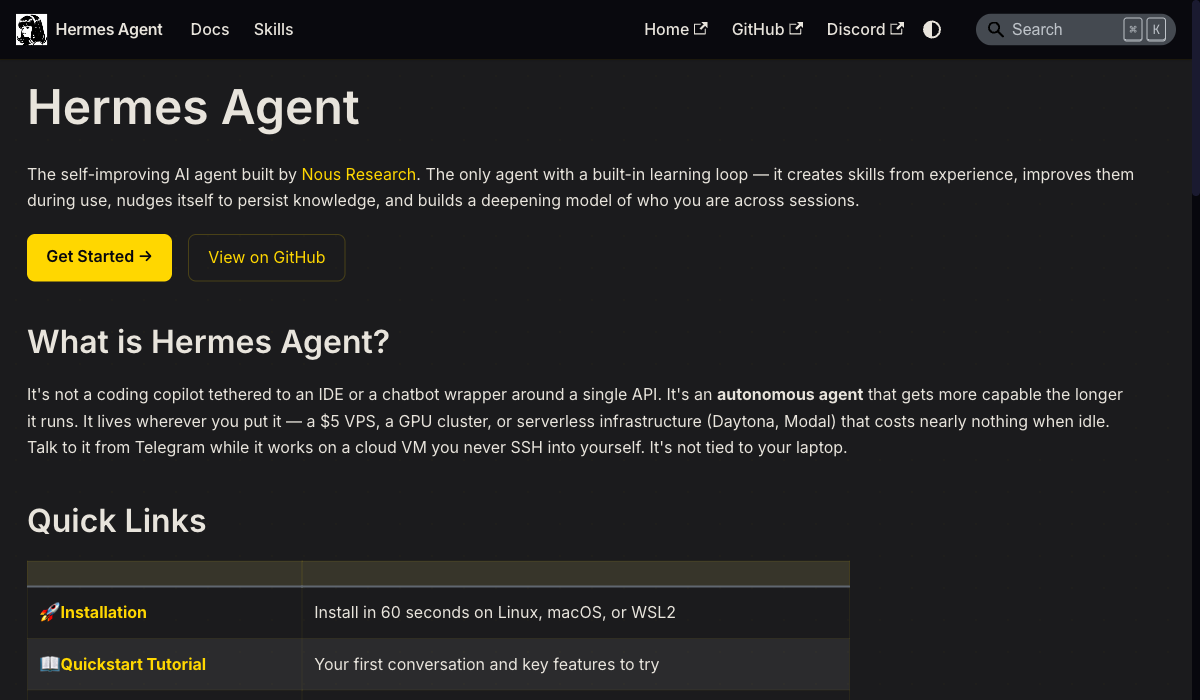1200x700 pixels.
Task: Follow the Nous Research link
Action: 358,174
